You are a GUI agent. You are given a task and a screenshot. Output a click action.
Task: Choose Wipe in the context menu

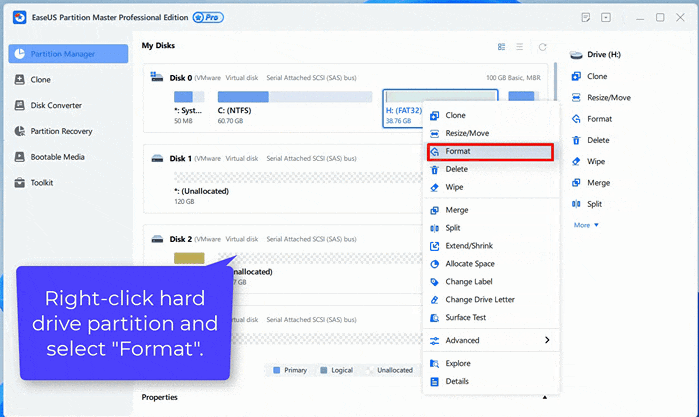pos(490,187)
